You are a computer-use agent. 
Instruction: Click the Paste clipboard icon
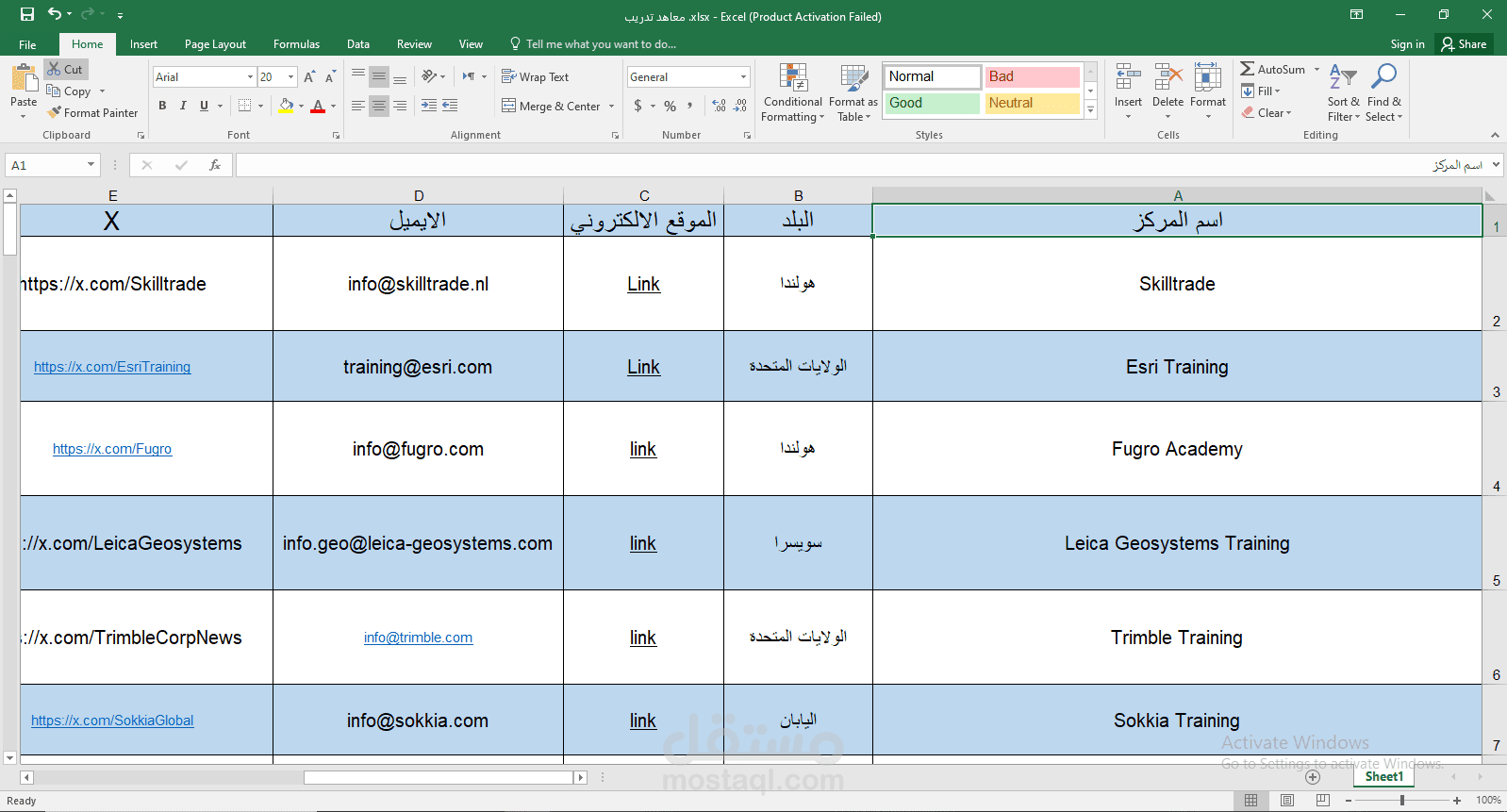24,78
